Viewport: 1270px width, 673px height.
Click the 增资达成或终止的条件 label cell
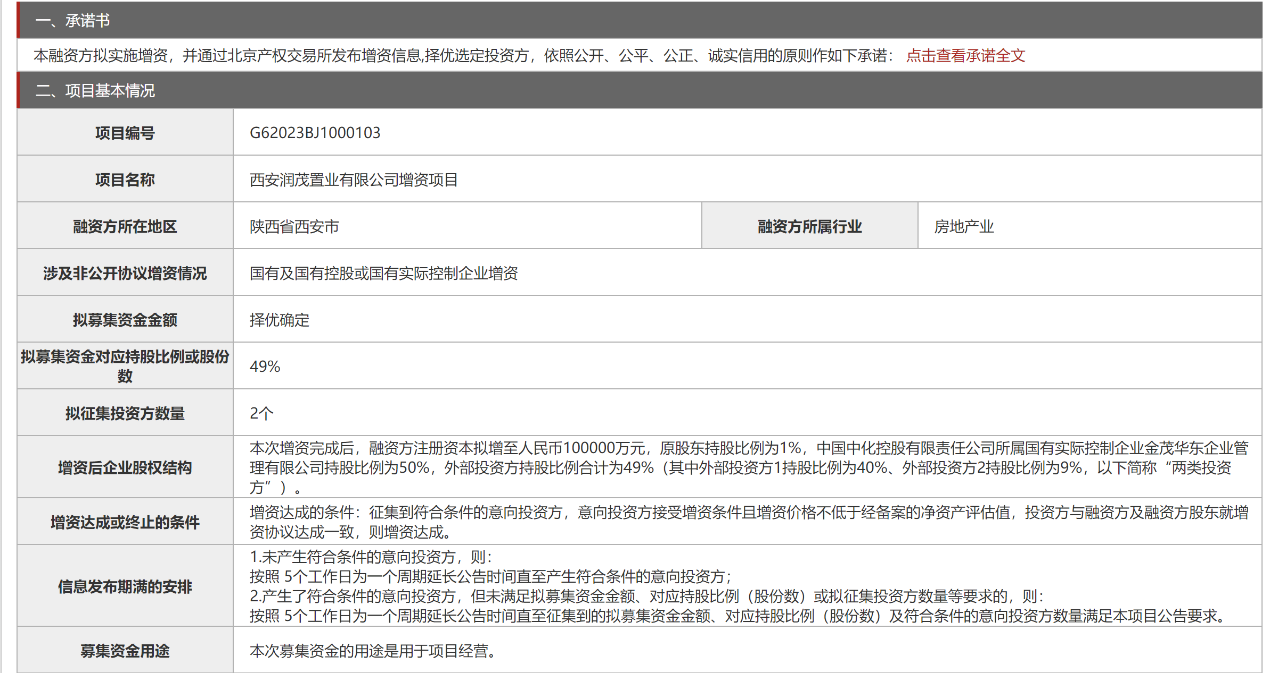tap(125, 522)
